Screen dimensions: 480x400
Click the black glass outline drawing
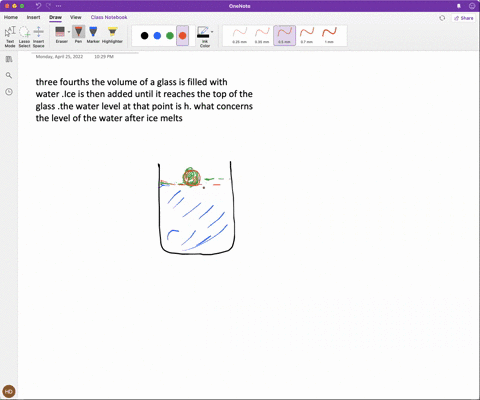tap(196, 208)
